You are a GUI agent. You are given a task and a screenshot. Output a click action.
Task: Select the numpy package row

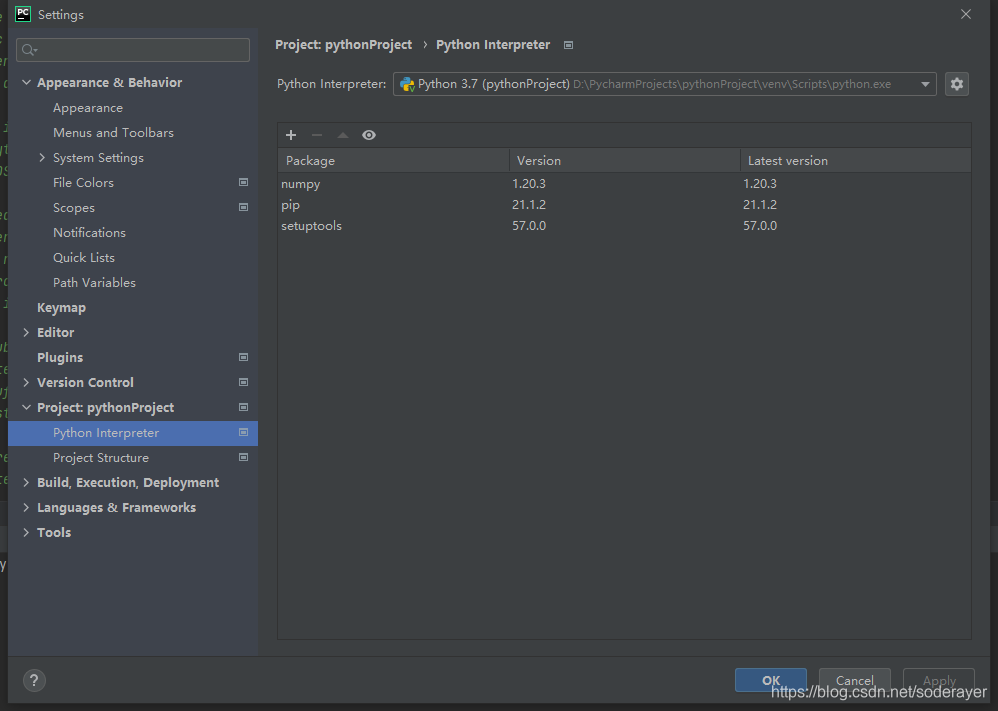tap(624, 183)
